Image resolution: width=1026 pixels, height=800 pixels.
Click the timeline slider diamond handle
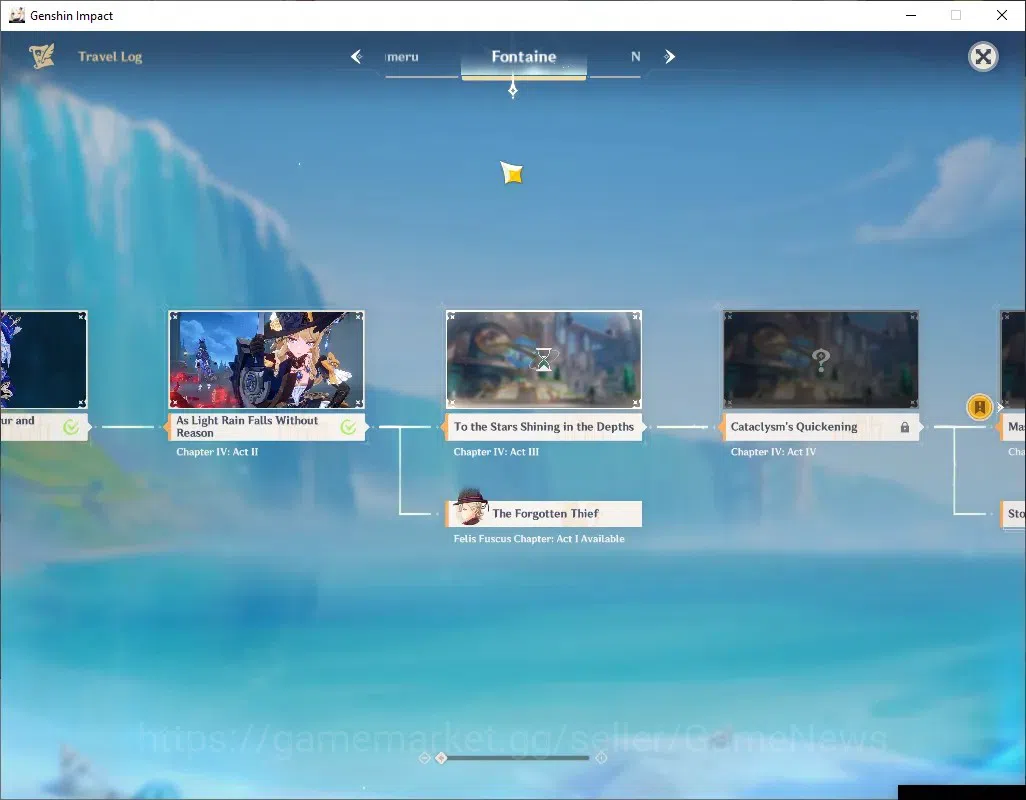[x=441, y=757]
